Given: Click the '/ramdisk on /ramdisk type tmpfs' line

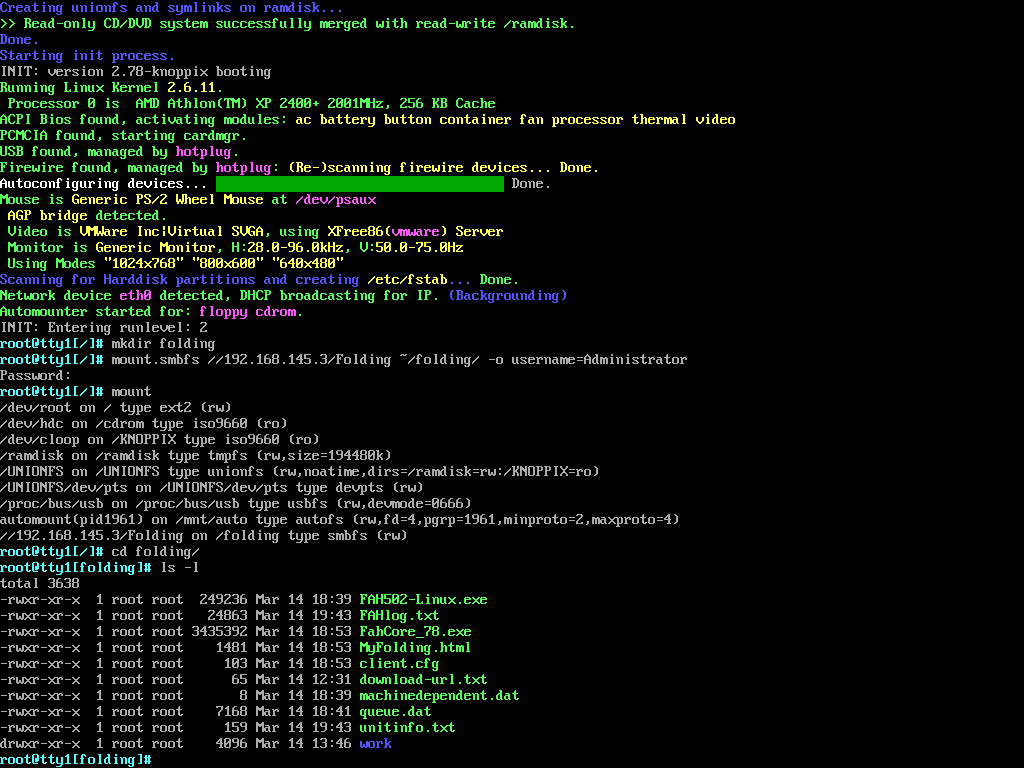Looking at the screenshot, I should tap(196, 456).
